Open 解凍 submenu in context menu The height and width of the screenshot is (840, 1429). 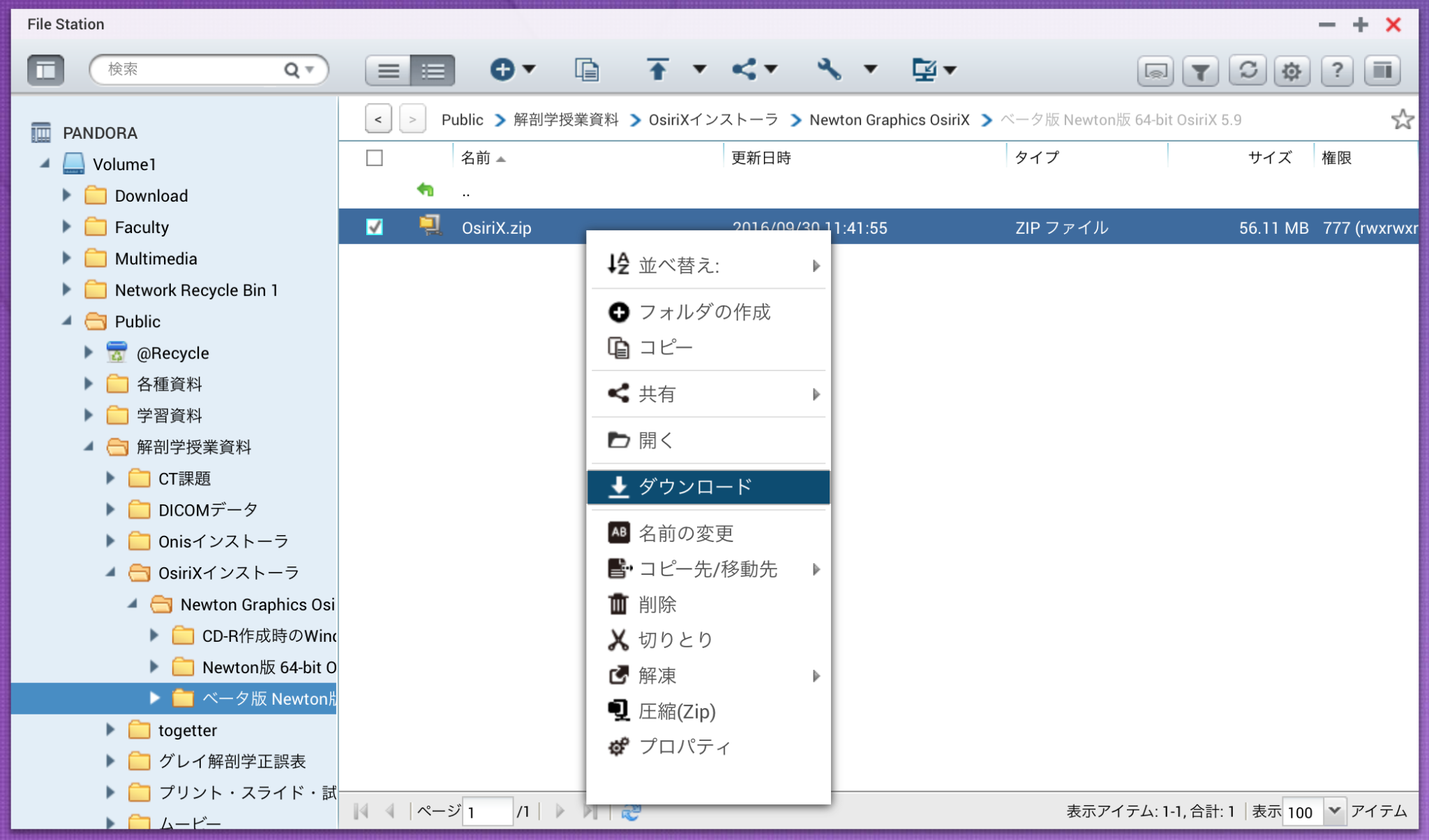(708, 675)
